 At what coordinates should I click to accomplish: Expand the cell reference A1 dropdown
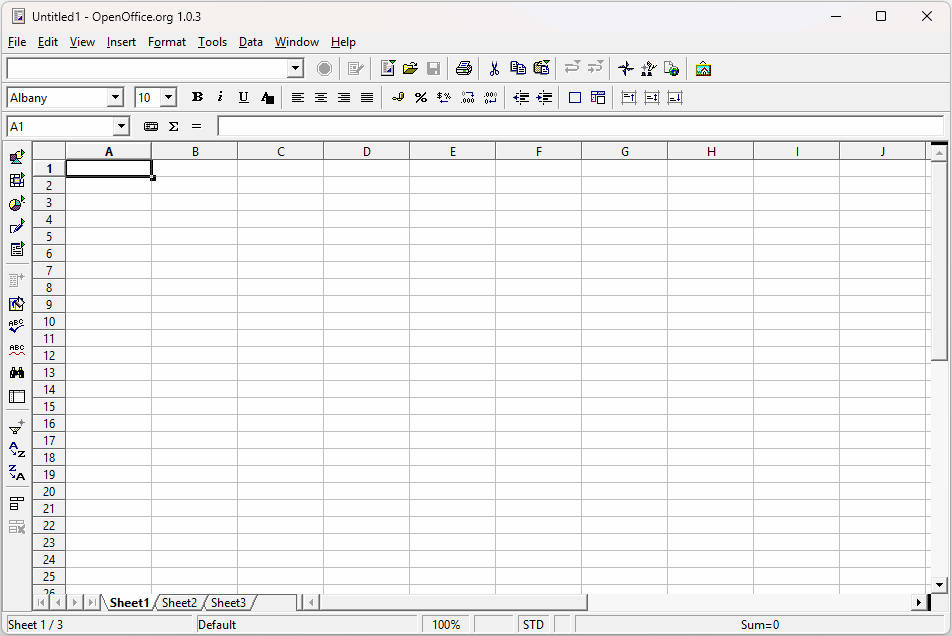coord(122,127)
